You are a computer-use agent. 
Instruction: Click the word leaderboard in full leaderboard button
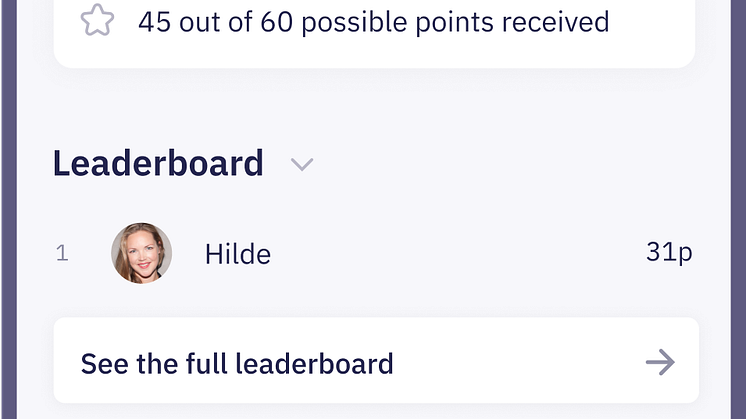pyautogui.click(x=314, y=364)
